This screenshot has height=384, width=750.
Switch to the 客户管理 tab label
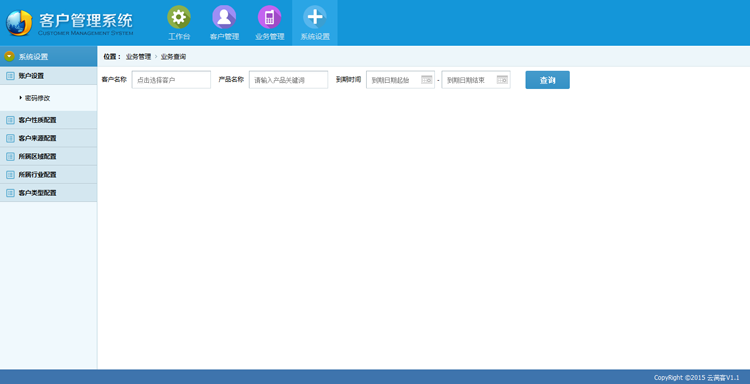(x=224, y=36)
